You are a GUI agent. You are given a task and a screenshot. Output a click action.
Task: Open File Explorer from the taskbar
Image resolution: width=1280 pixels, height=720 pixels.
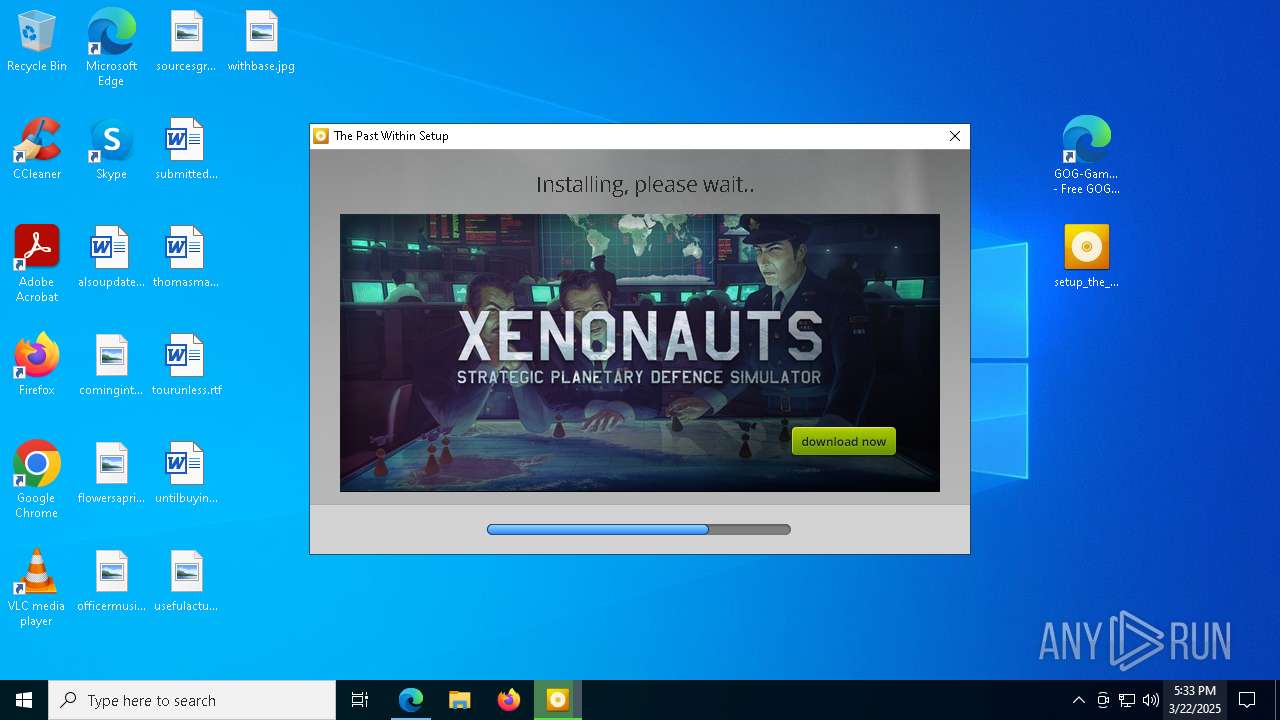[460, 700]
